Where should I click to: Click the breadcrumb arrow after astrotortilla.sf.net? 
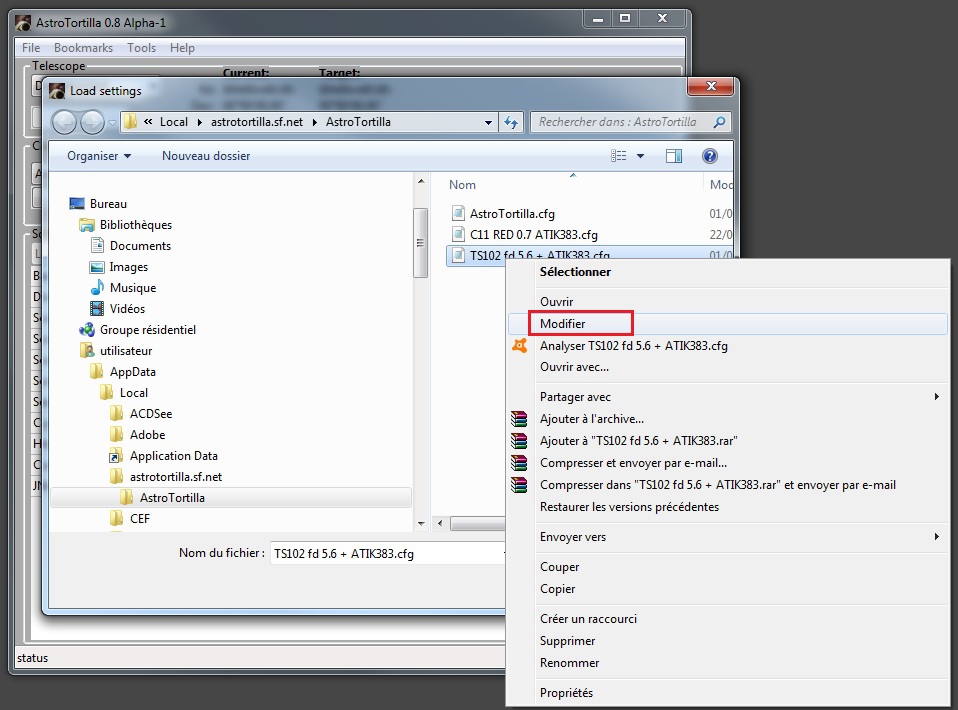point(315,122)
